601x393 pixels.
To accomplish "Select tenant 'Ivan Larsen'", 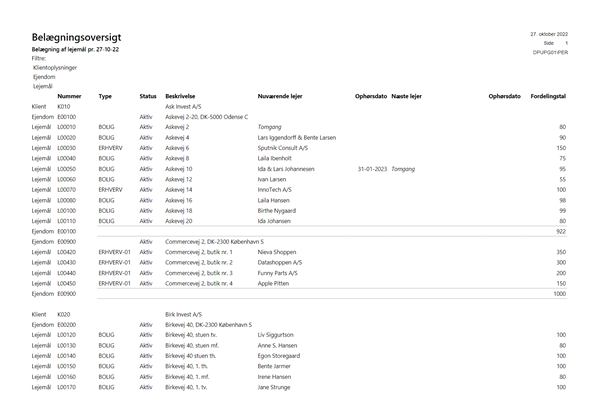I will pyautogui.click(x=272, y=179).
